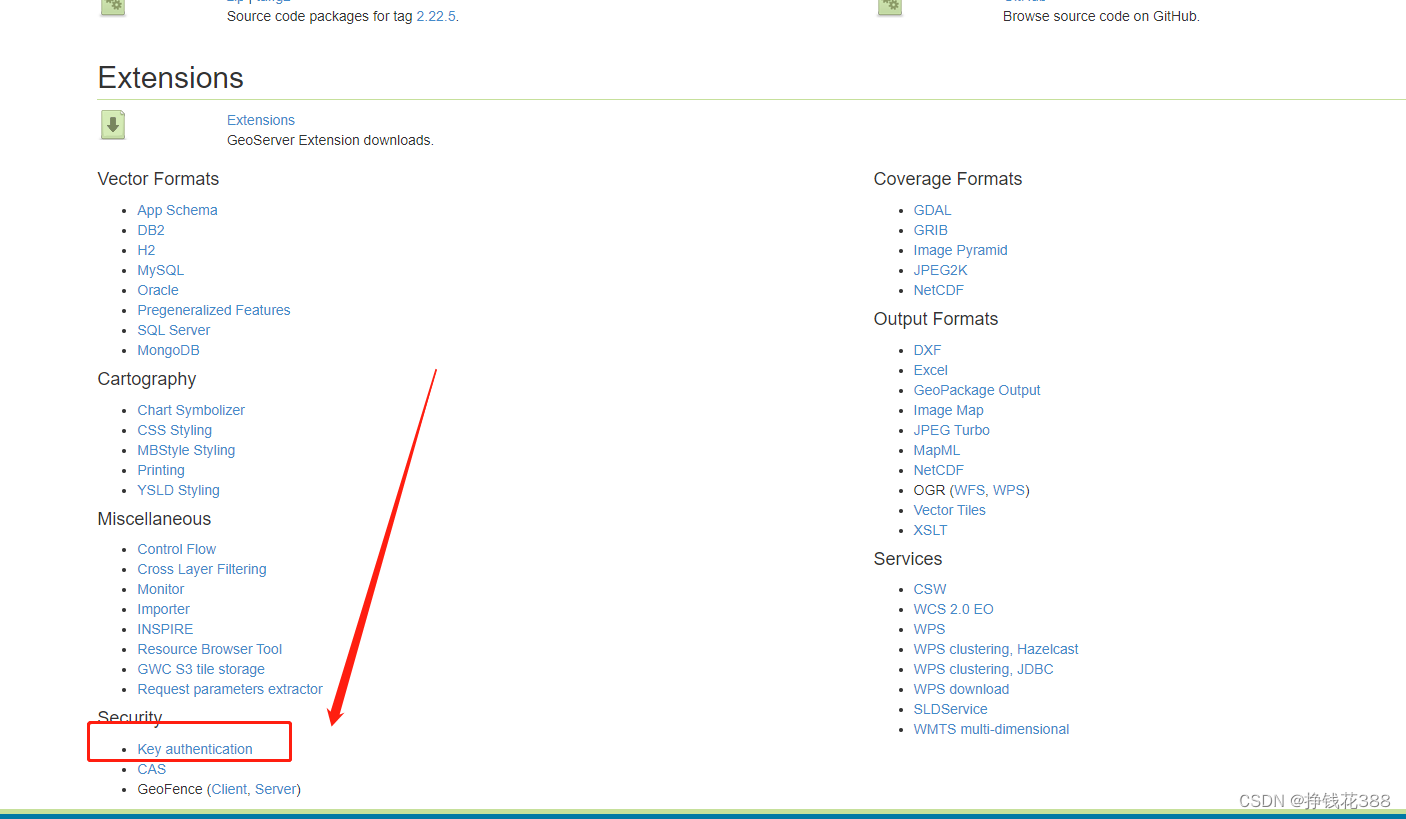Viewport: 1406px width, 819px height.
Task: Choose the SQL Server extension link
Action: point(174,330)
